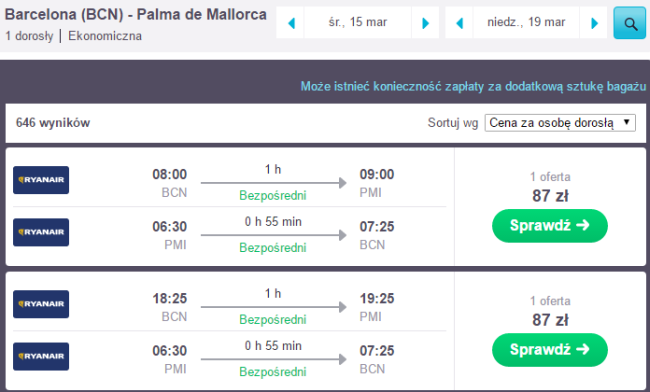Click Ryanair logo of last 06:30 return flight
Viewport: 650px width, 392px height.
pyautogui.click(x=41, y=356)
